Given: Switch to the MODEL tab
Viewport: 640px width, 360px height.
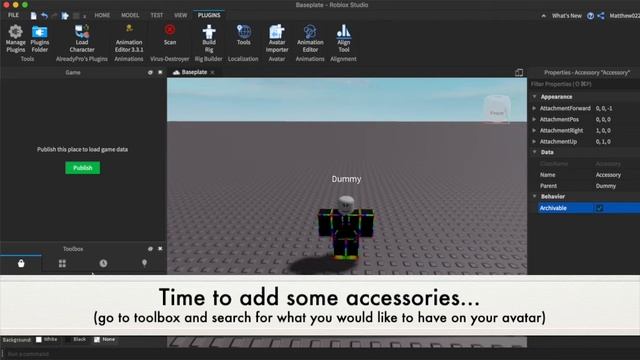Looking at the screenshot, I should [x=130, y=15].
